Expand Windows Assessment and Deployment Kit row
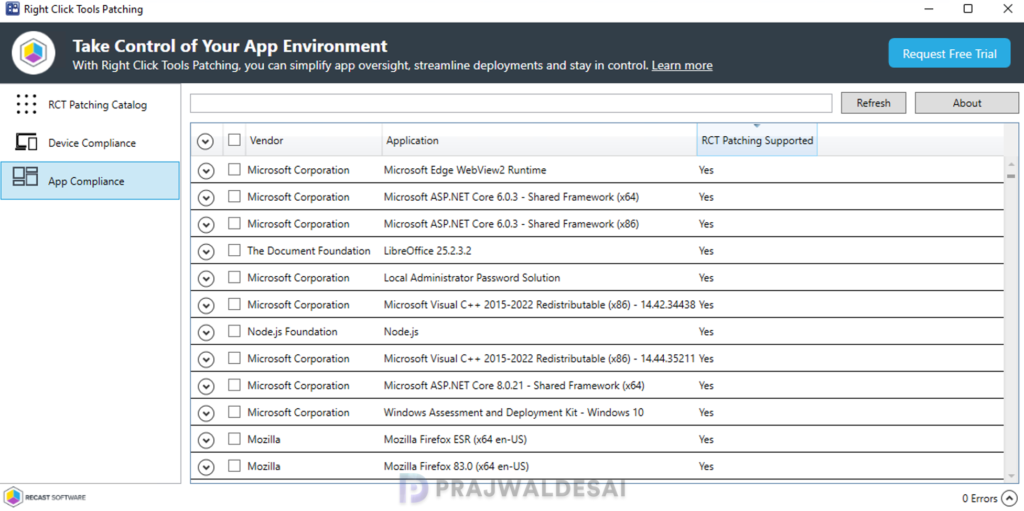Image resolution: width=1024 pixels, height=511 pixels. coord(206,414)
